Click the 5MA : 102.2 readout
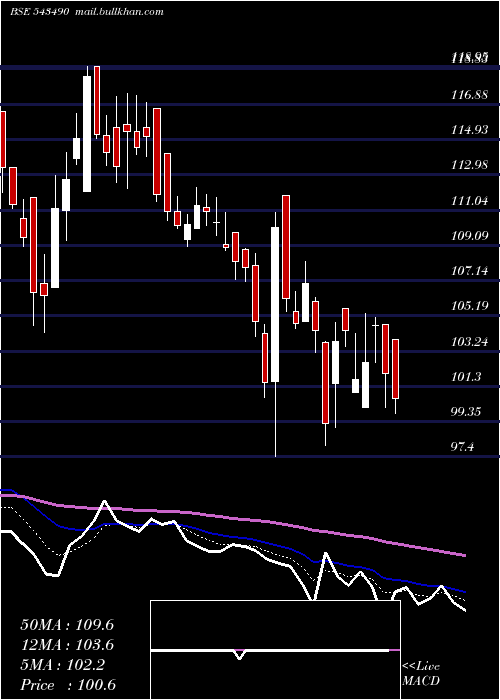Viewport: 500px width, 700px height. click(x=62, y=665)
